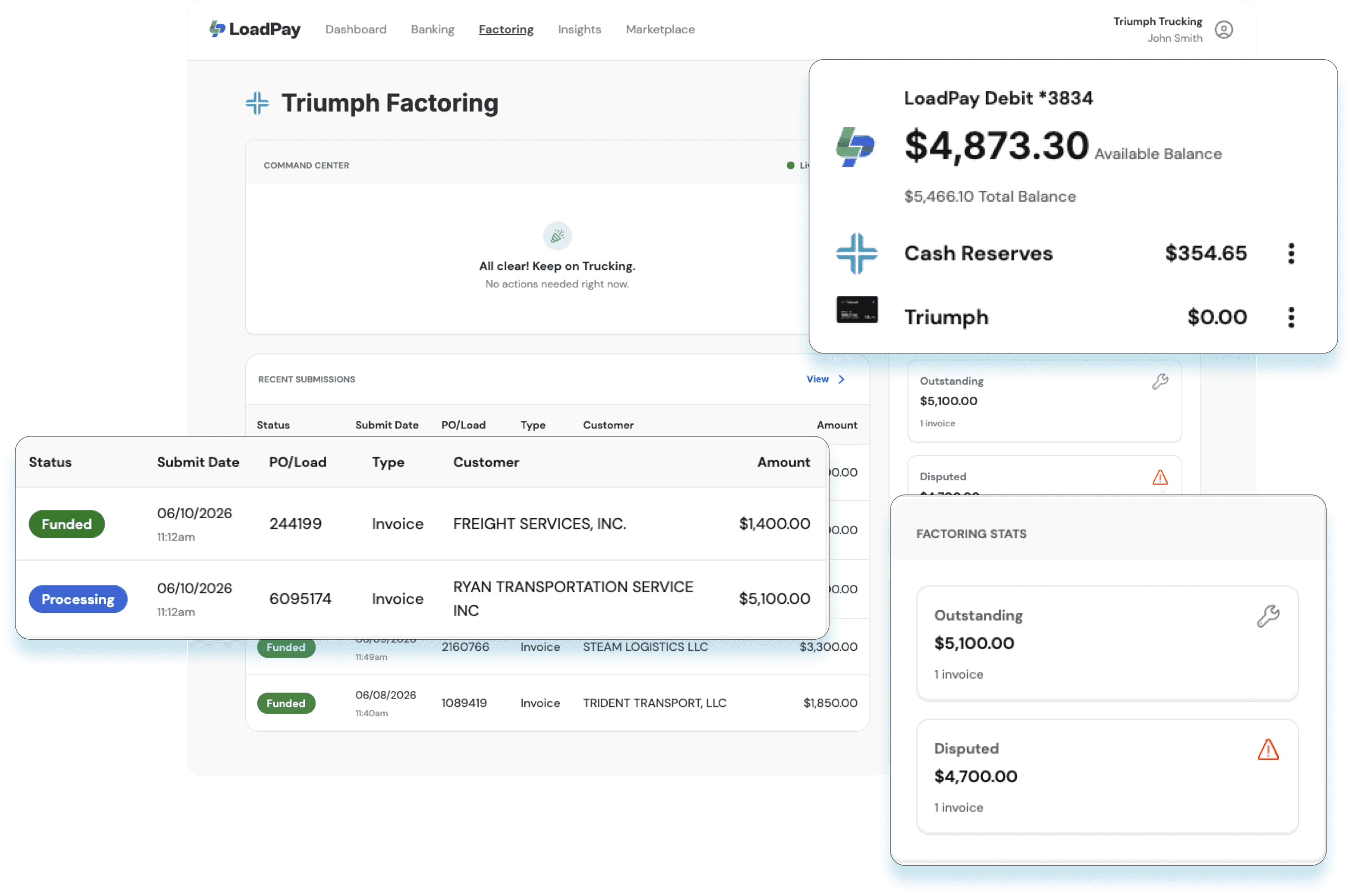Screen dimensions: 1353x896
Task: Click customer TRIDENT TRANSPORT, LLC
Action: click(x=654, y=703)
